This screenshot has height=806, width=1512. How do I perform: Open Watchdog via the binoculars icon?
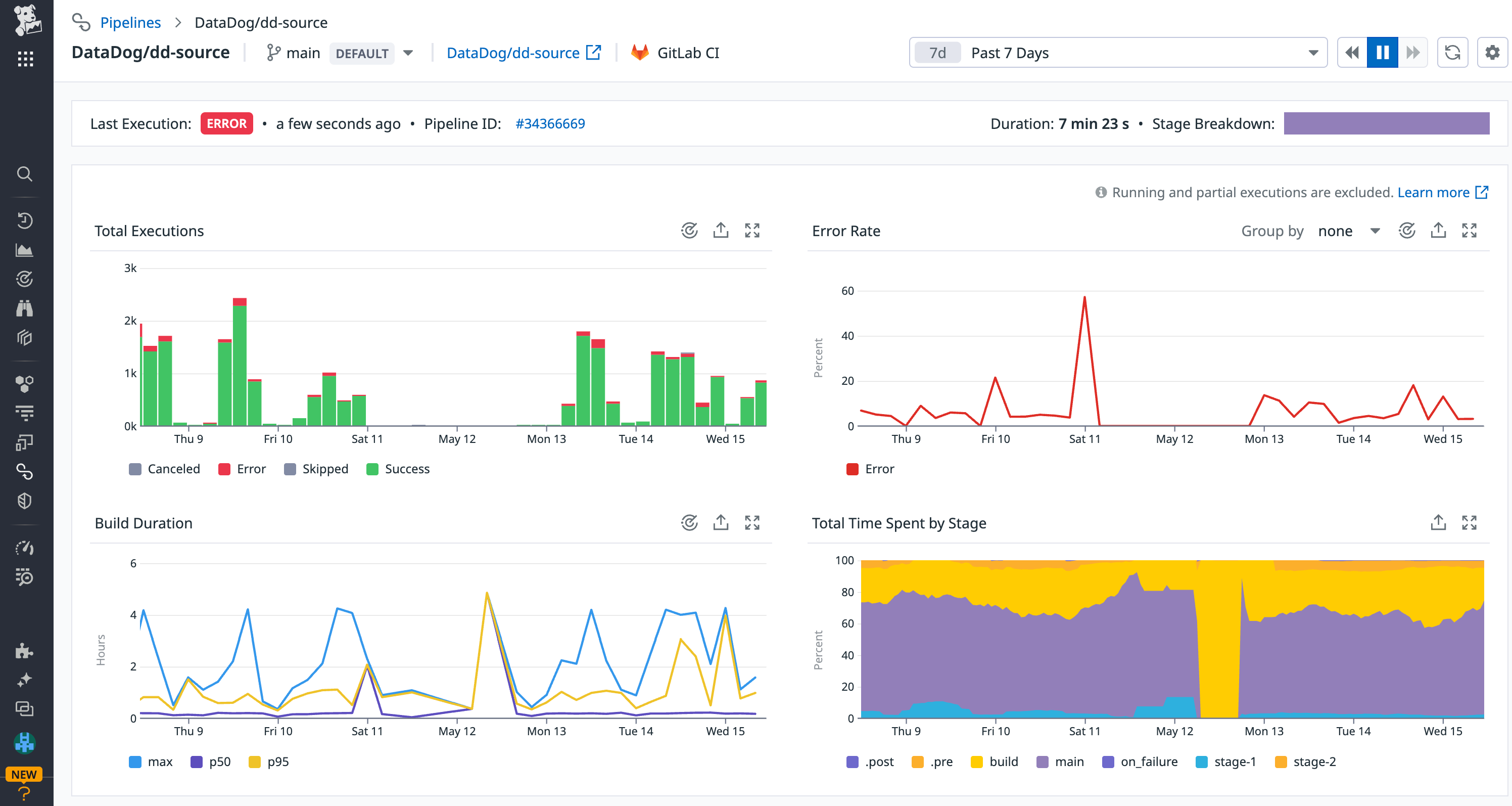[25, 308]
